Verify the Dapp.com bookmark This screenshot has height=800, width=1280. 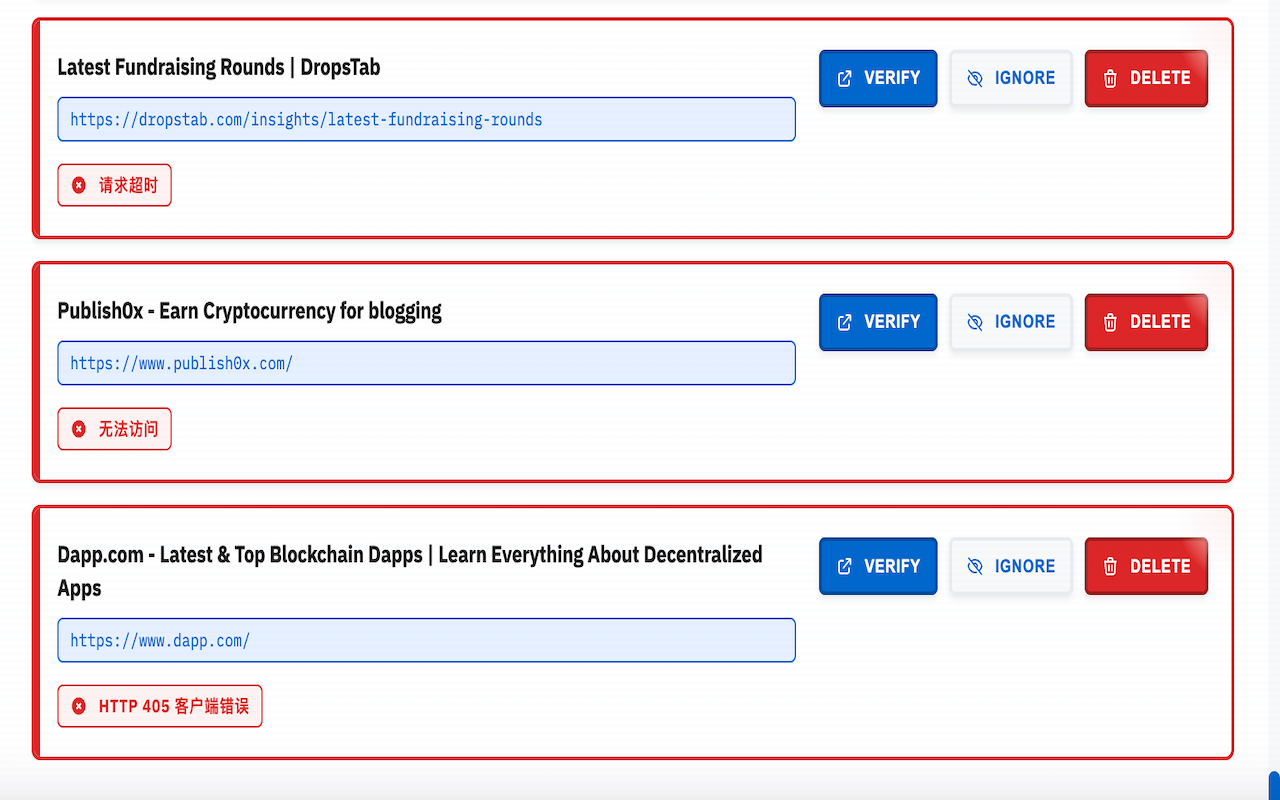pos(878,566)
